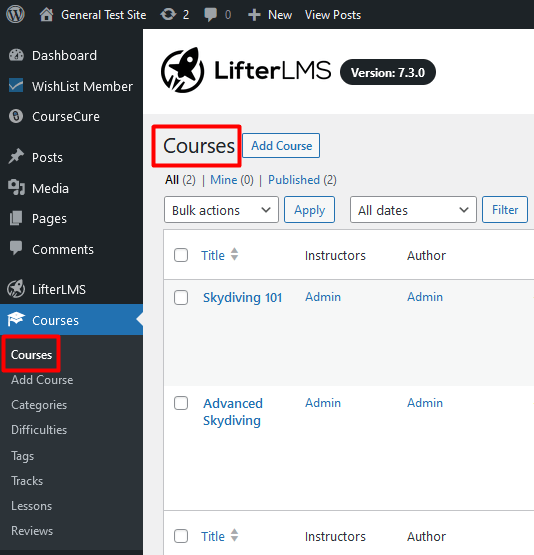Open Reviews submenu item
Screen dimensions: 534x555
coord(32,531)
